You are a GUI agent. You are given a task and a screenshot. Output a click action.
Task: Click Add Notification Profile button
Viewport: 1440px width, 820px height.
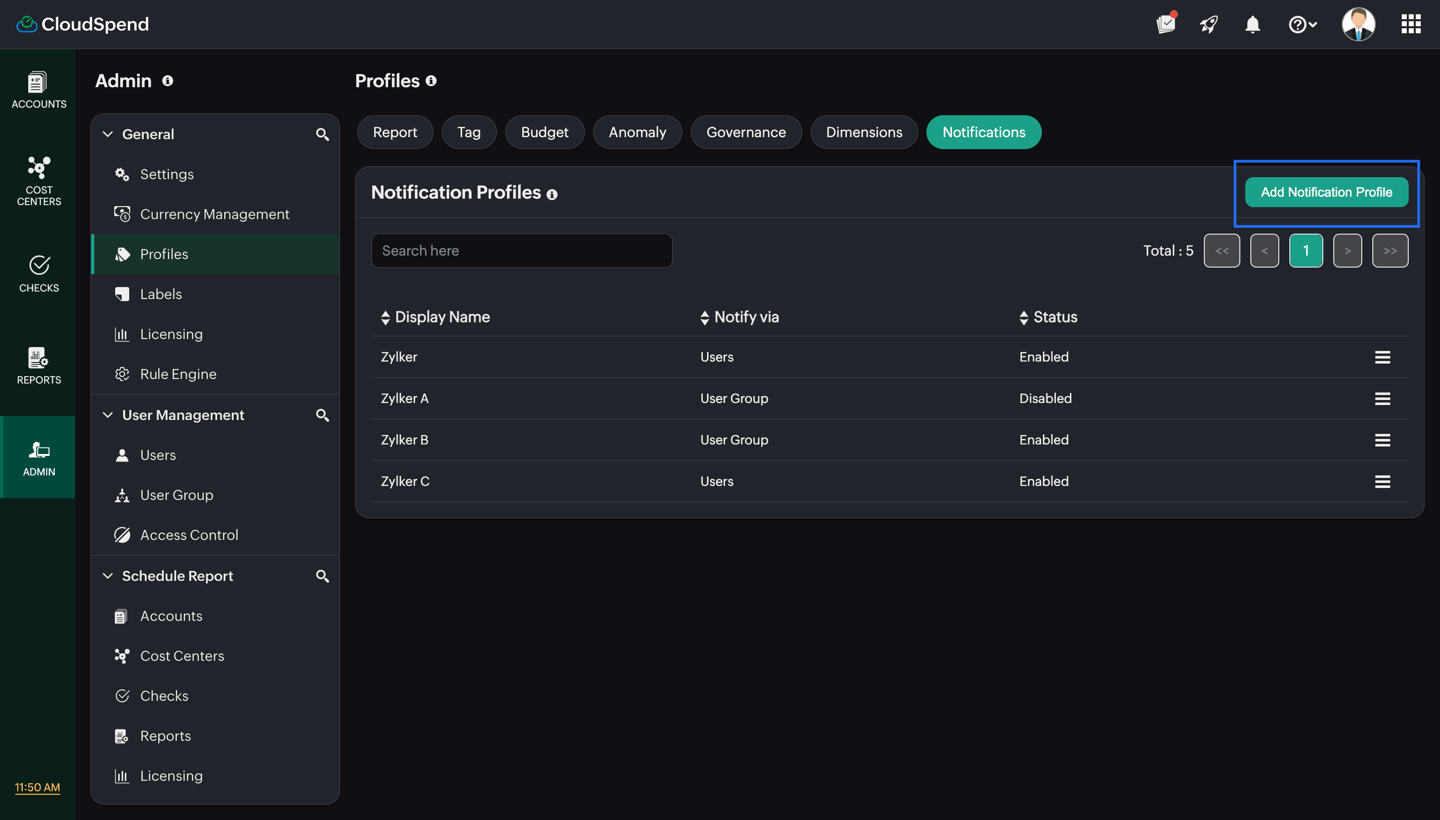point(1326,192)
